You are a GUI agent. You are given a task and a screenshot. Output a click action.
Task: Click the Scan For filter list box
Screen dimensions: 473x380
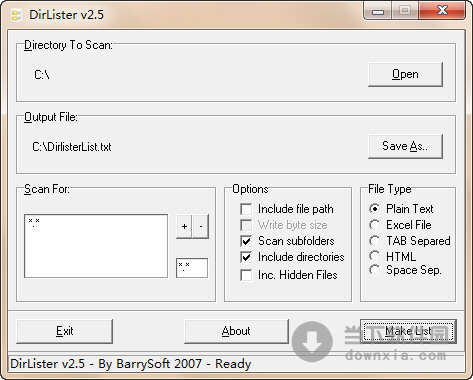click(96, 246)
